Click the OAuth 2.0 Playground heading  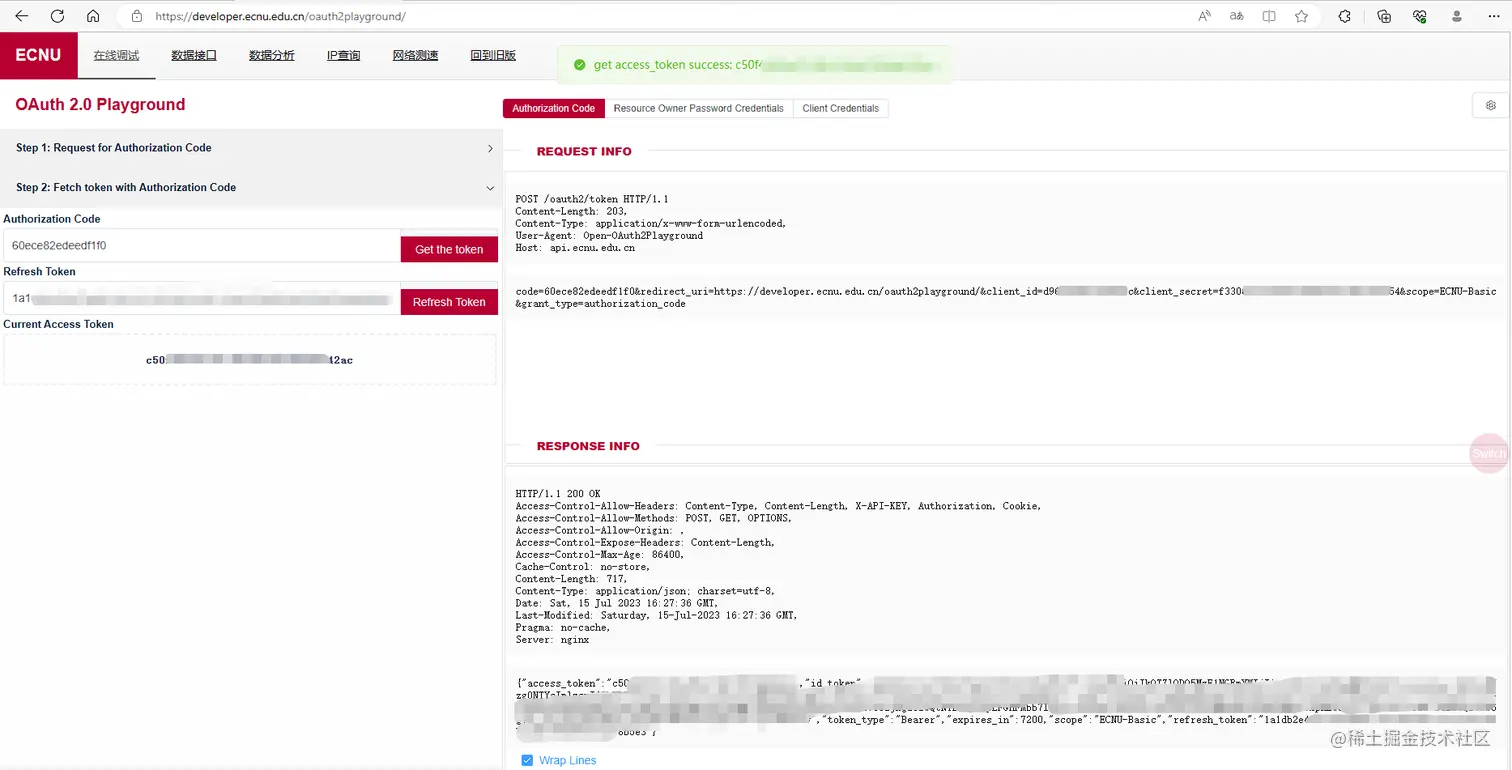100,104
